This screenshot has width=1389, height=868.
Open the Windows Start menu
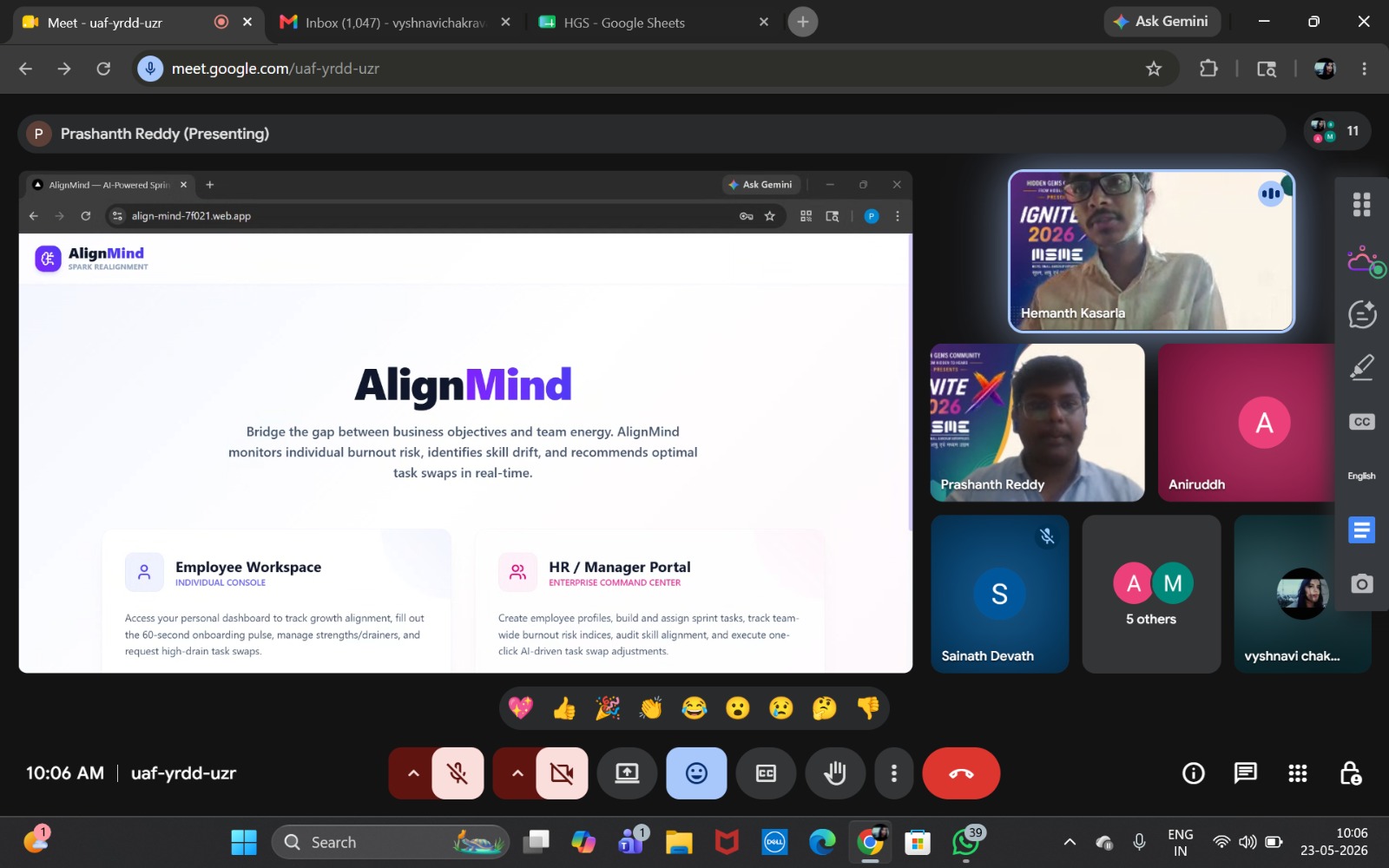click(244, 842)
